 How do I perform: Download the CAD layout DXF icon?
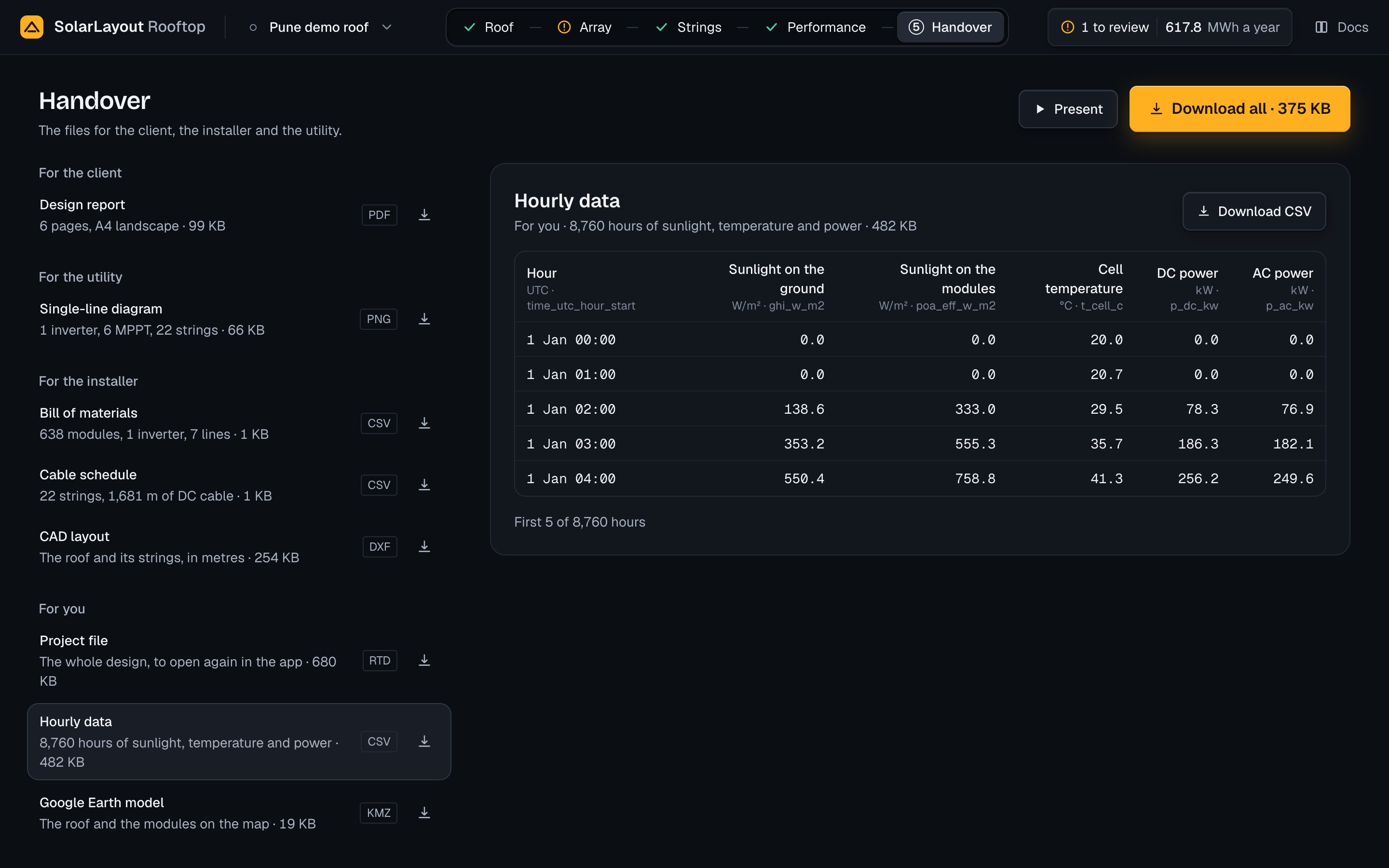[424, 546]
